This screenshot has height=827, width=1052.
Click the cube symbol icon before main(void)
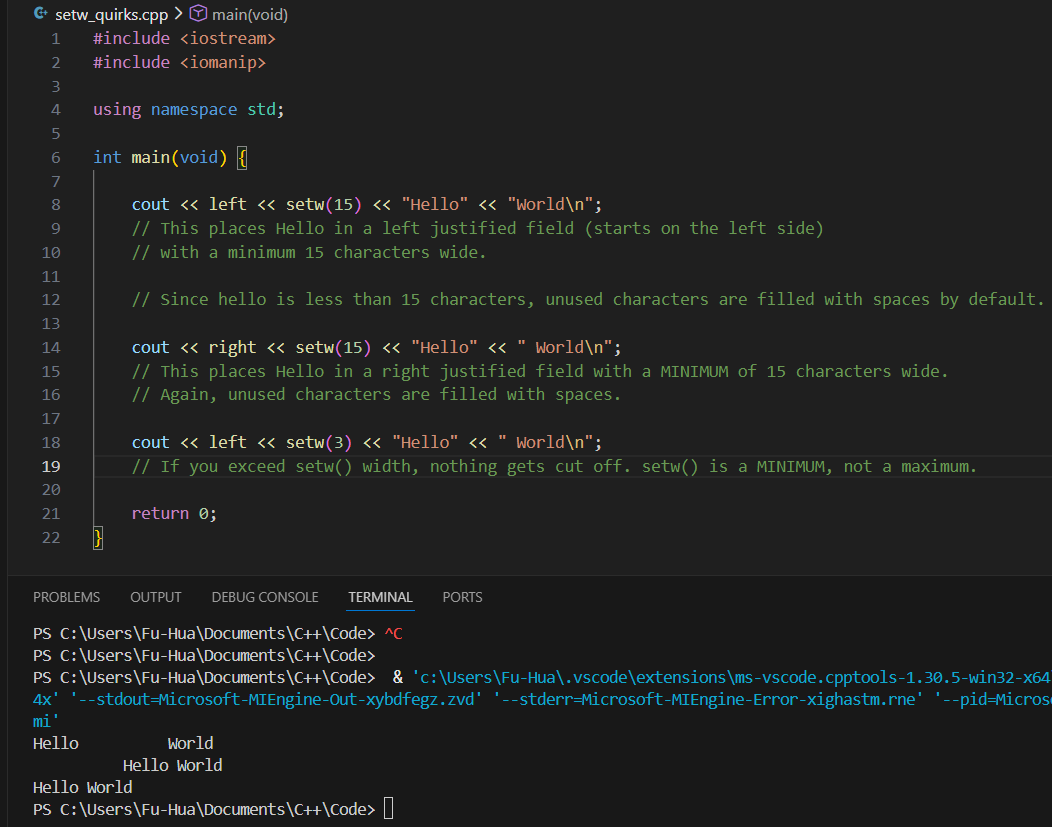[198, 14]
